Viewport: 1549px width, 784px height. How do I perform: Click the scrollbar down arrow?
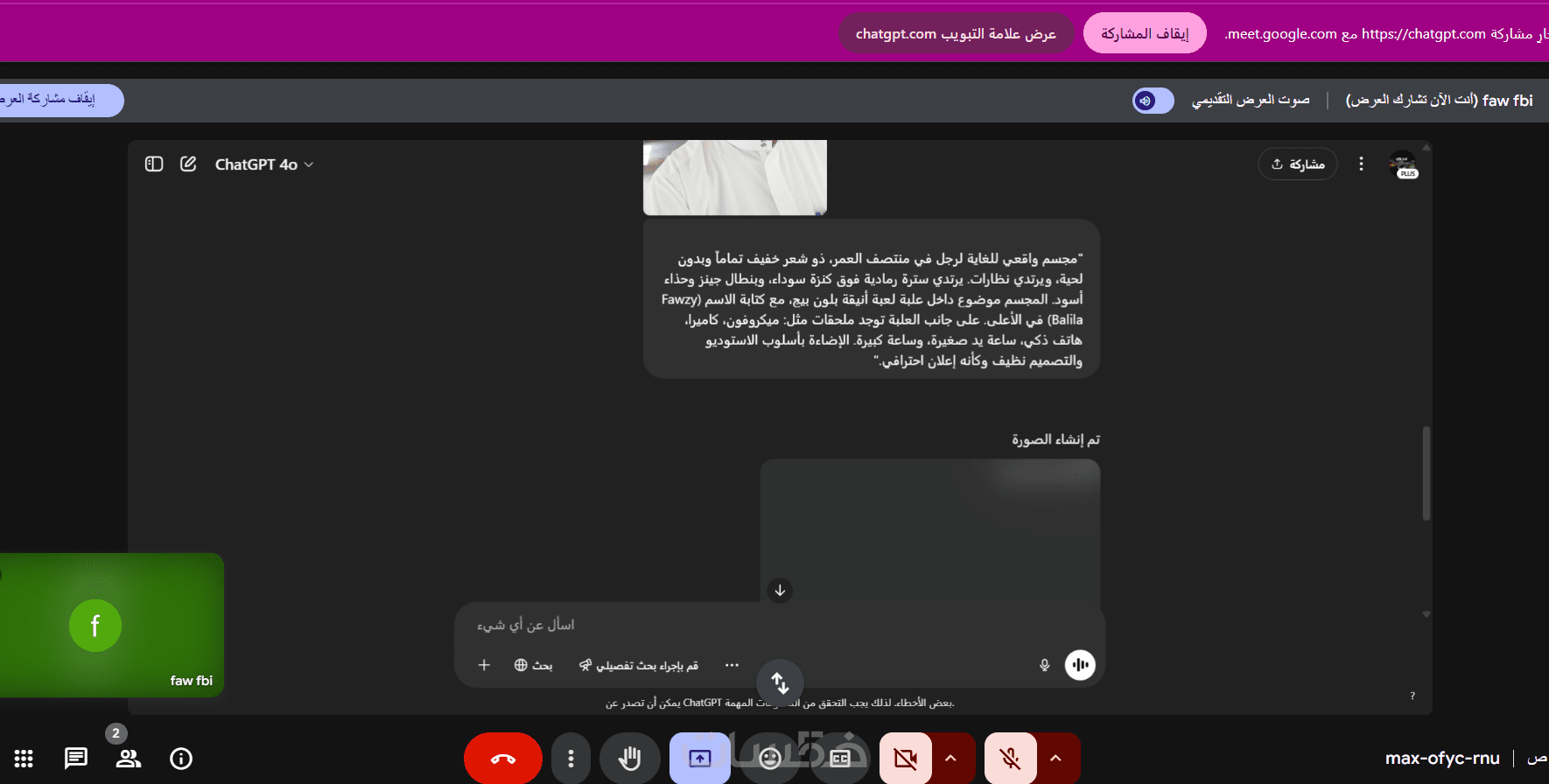(1426, 614)
